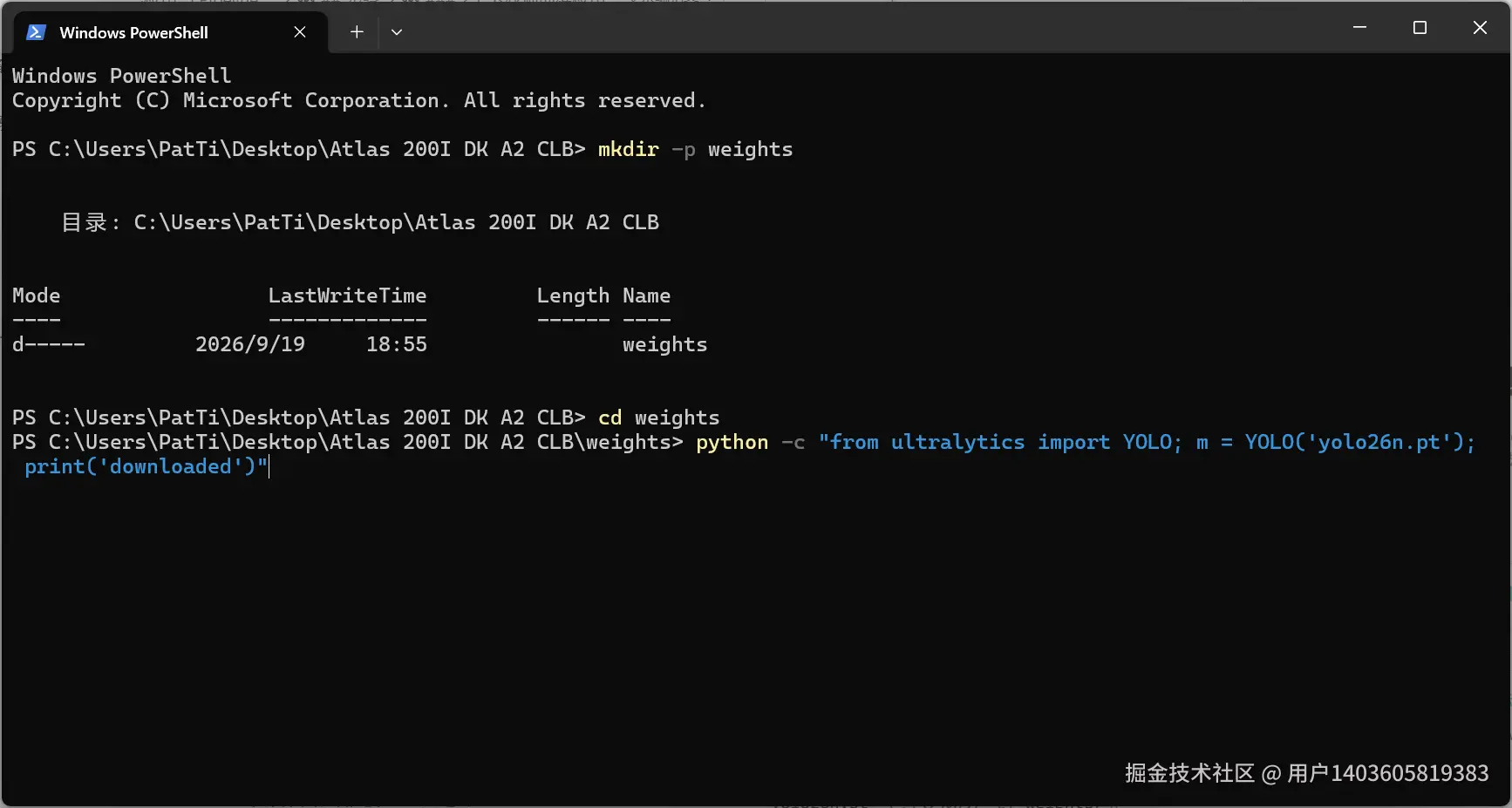Click the PowerShell icon in tab
The width and height of the screenshot is (1512, 808).
click(x=36, y=32)
